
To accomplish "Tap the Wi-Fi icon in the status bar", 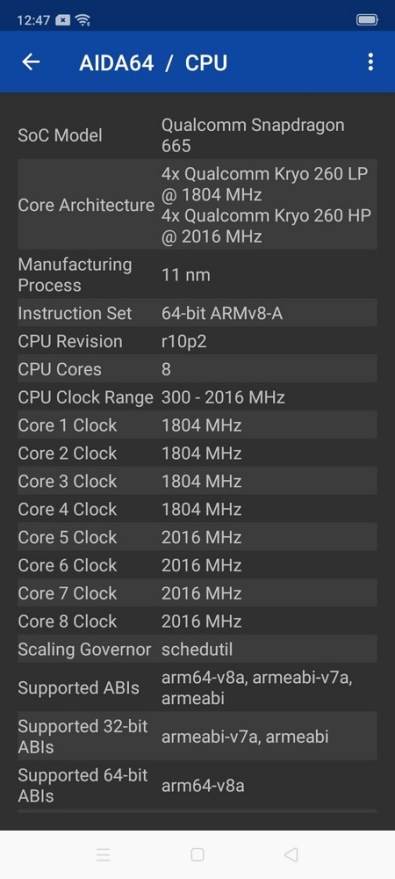I will click(x=83, y=20).
